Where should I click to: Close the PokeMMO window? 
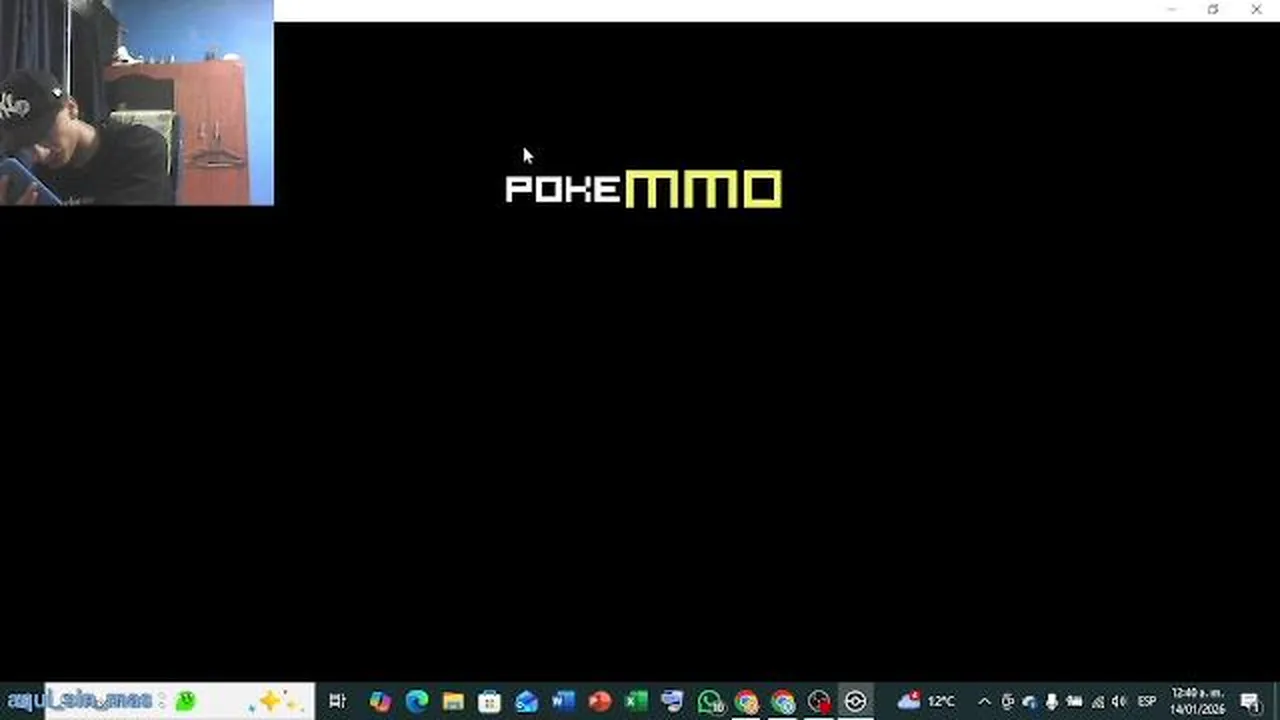(1256, 9)
